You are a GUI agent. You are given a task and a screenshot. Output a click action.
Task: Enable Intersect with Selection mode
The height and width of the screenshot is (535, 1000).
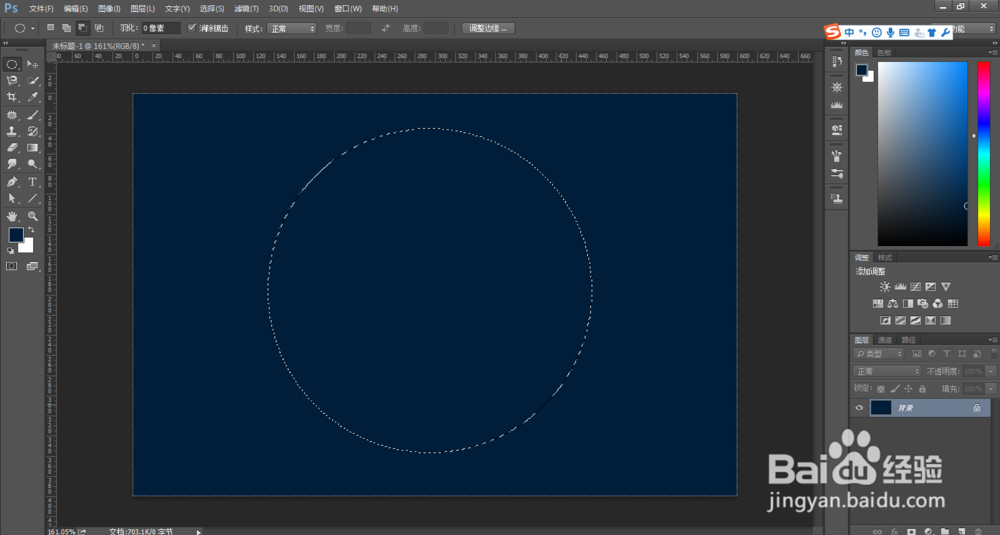(x=99, y=28)
